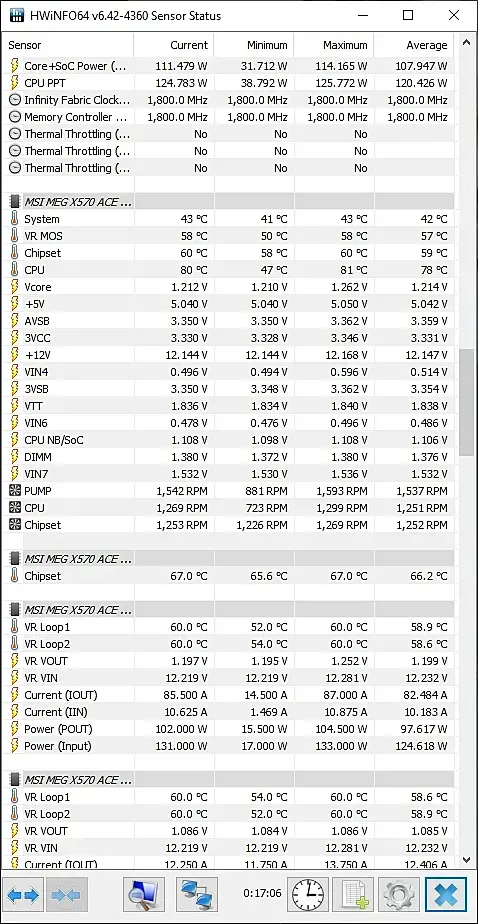The height and width of the screenshot is (924, 478).
Task: Select the CPU PPT sensor row
Action: (229, 83)
